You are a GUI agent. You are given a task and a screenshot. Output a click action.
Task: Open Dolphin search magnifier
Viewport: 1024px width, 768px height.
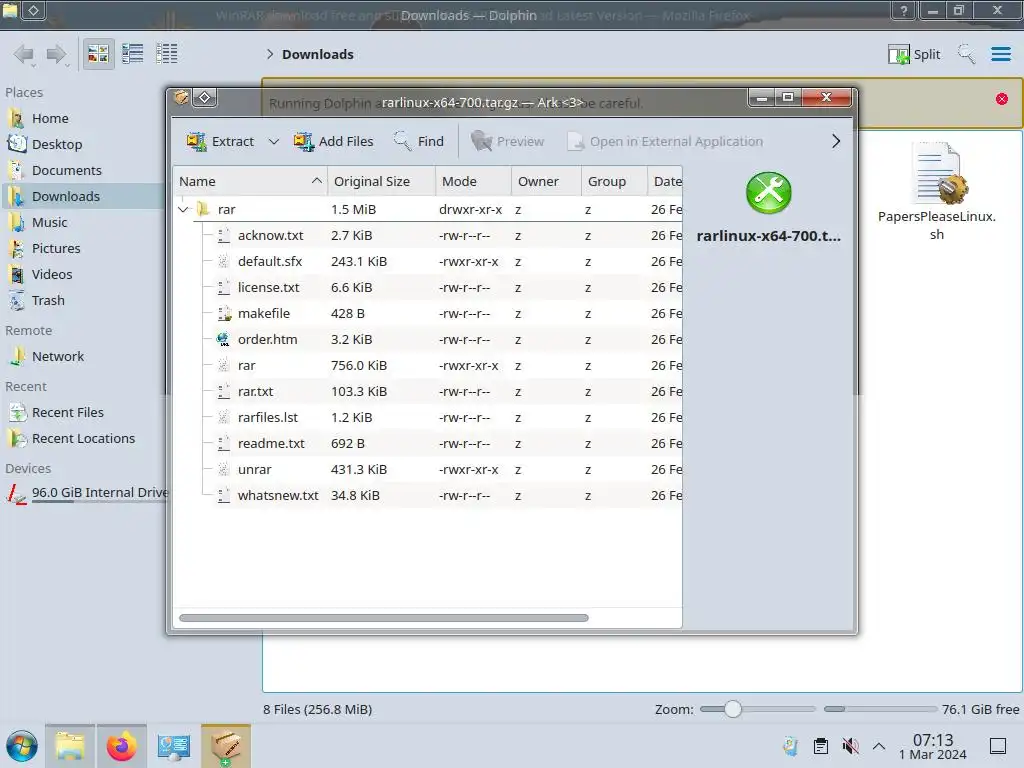[966, 54]
